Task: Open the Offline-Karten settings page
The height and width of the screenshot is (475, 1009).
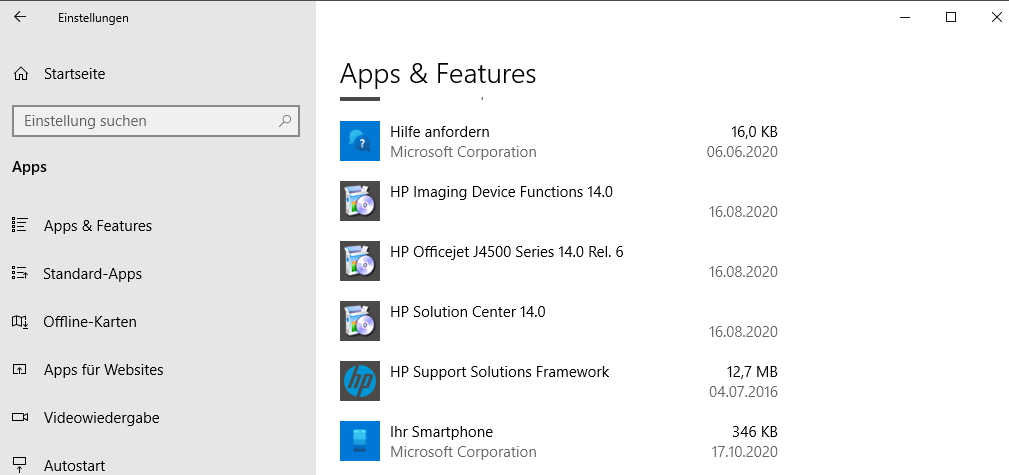Action: coord(90,322)
